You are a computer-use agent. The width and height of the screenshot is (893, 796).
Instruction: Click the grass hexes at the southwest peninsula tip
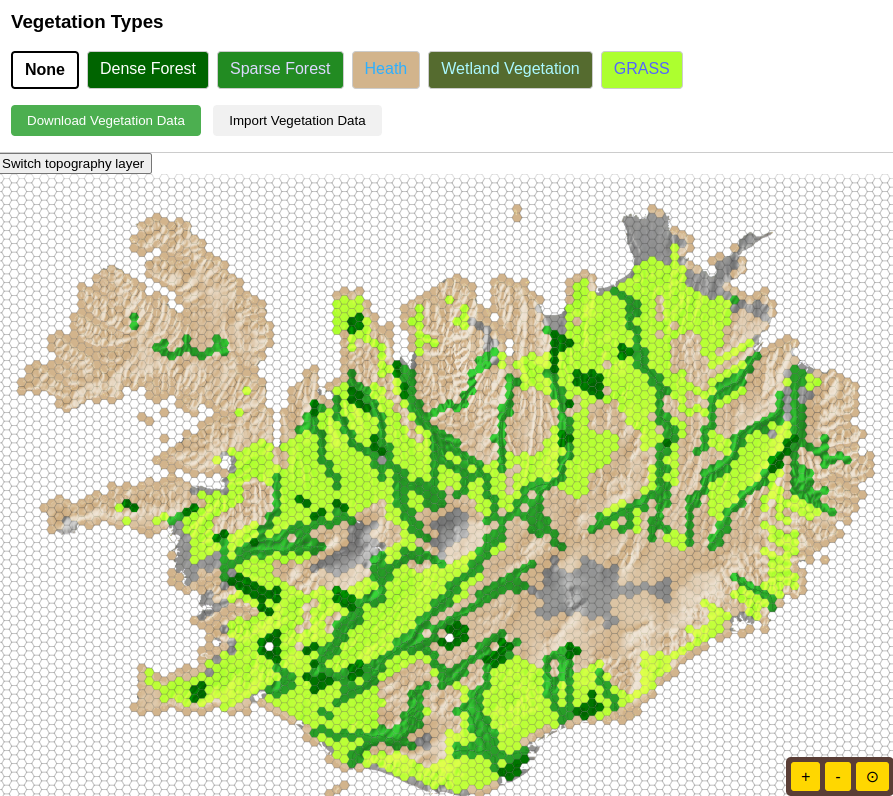point(160,686)
